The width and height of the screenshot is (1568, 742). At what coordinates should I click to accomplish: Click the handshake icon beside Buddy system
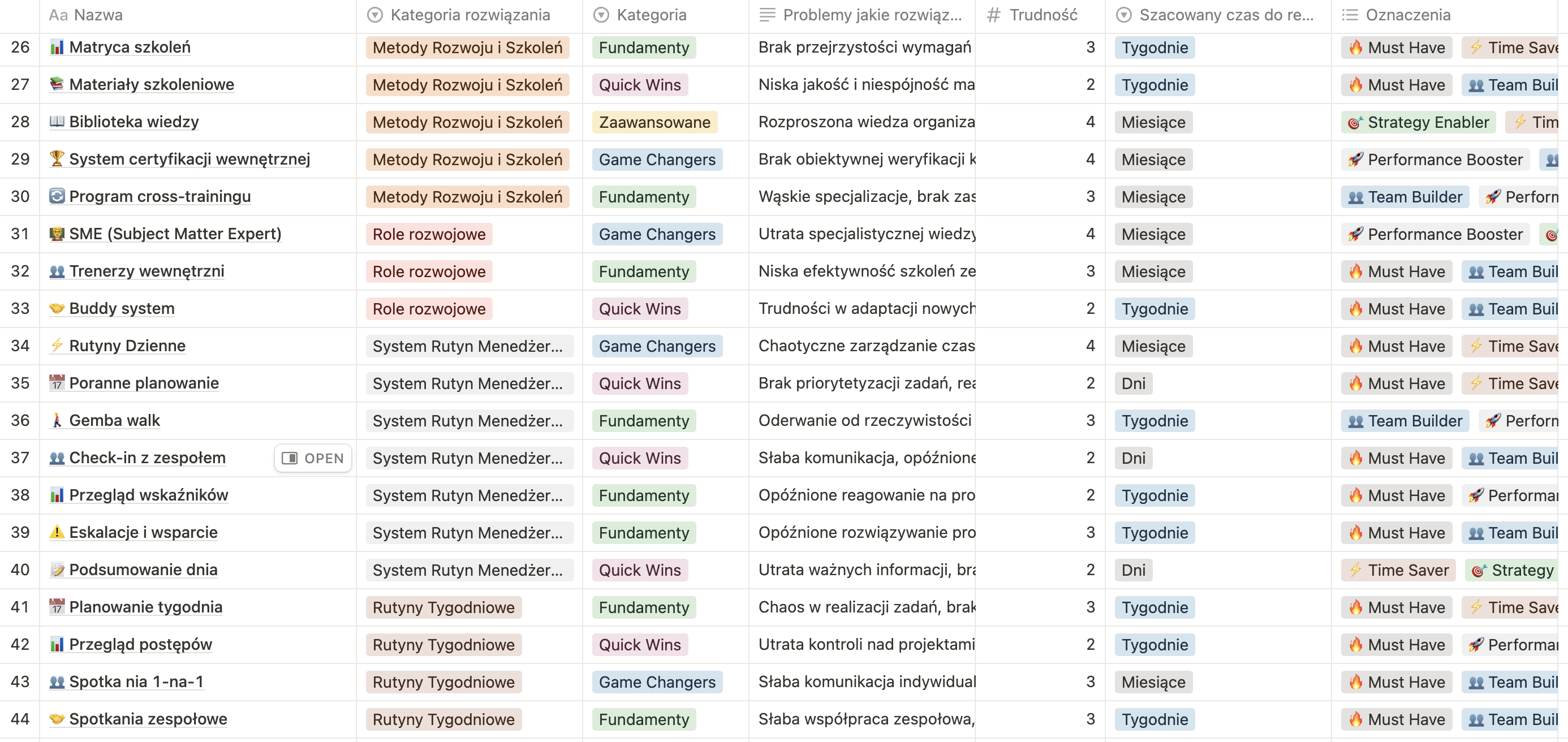tap(57, 309)
